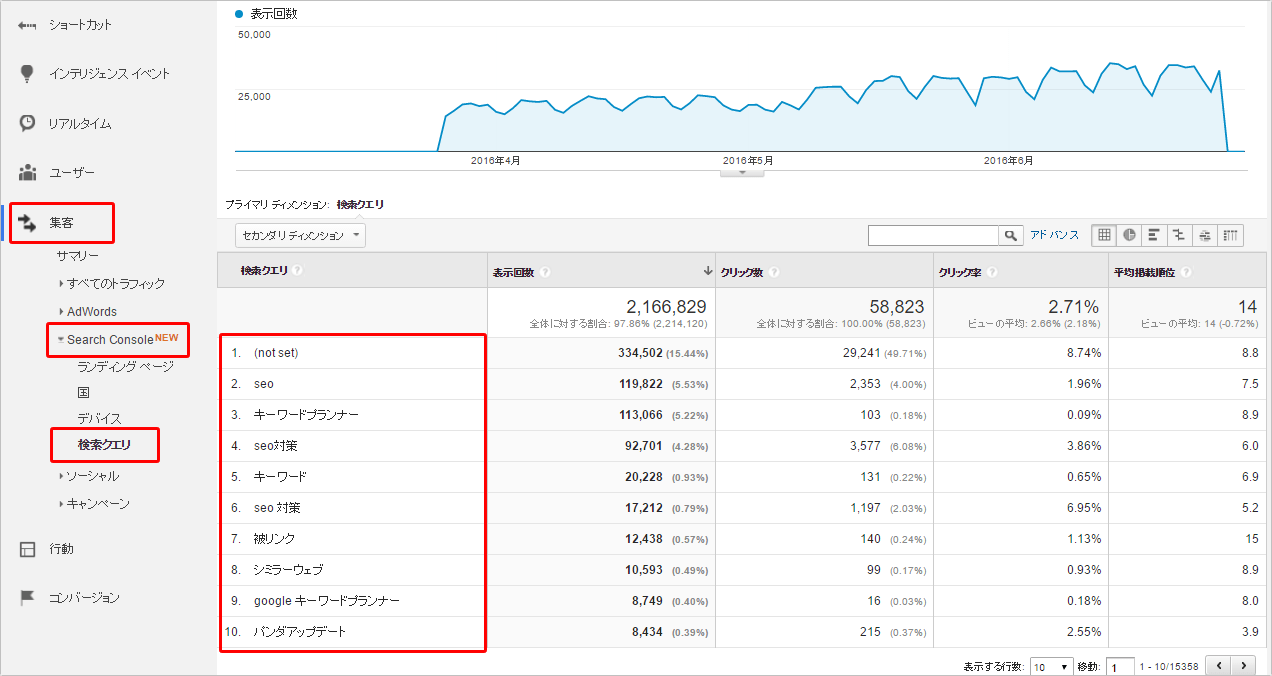The width and height of the screenshot is (1272, 676).
Task: Click the (not set) query row
Action: click(x=276, y=353)
